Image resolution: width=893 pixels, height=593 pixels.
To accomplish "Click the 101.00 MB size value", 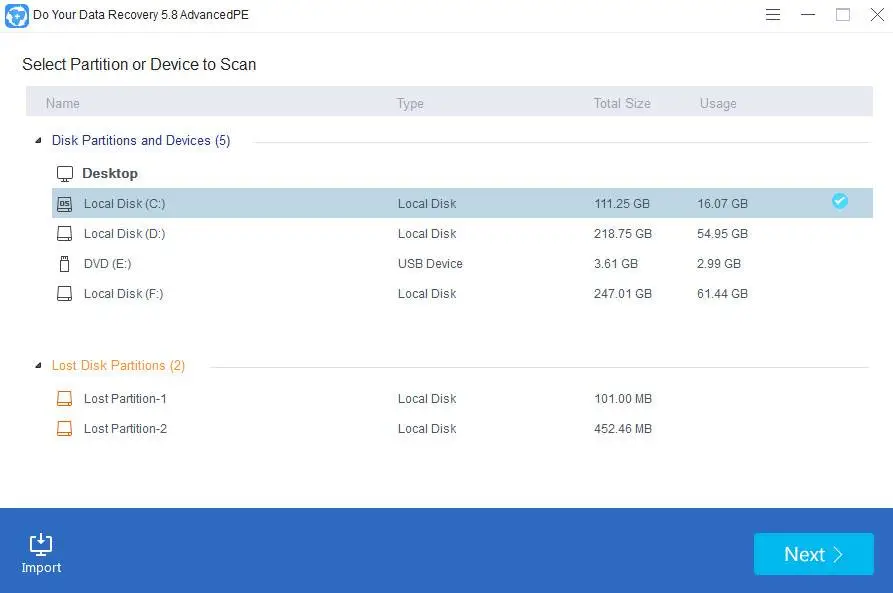I will (622, 399).
